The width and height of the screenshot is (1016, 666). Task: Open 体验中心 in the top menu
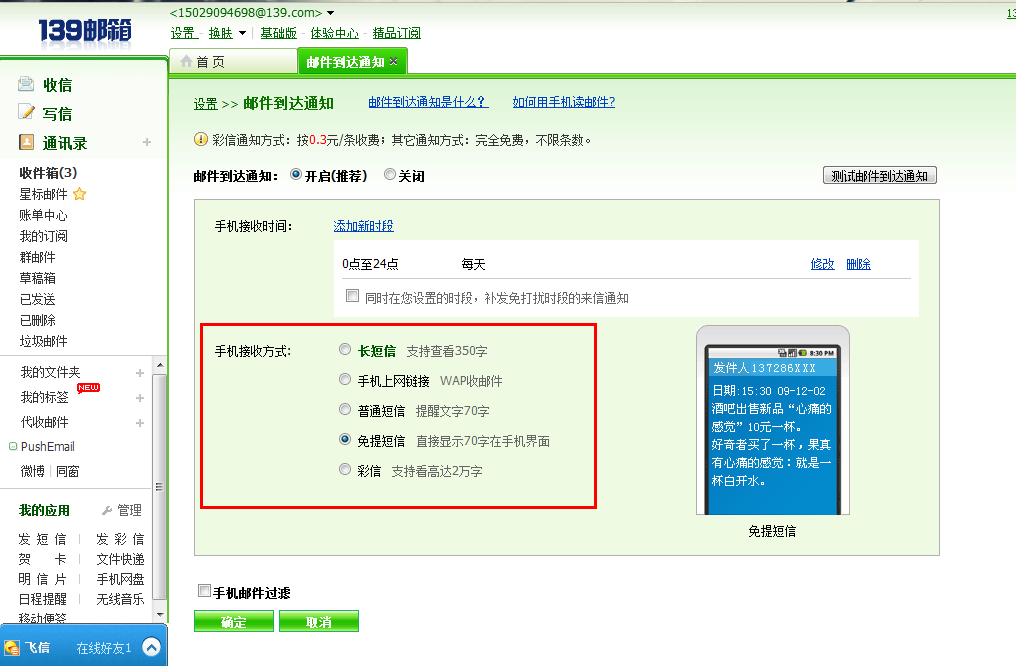tap(335, 33)
